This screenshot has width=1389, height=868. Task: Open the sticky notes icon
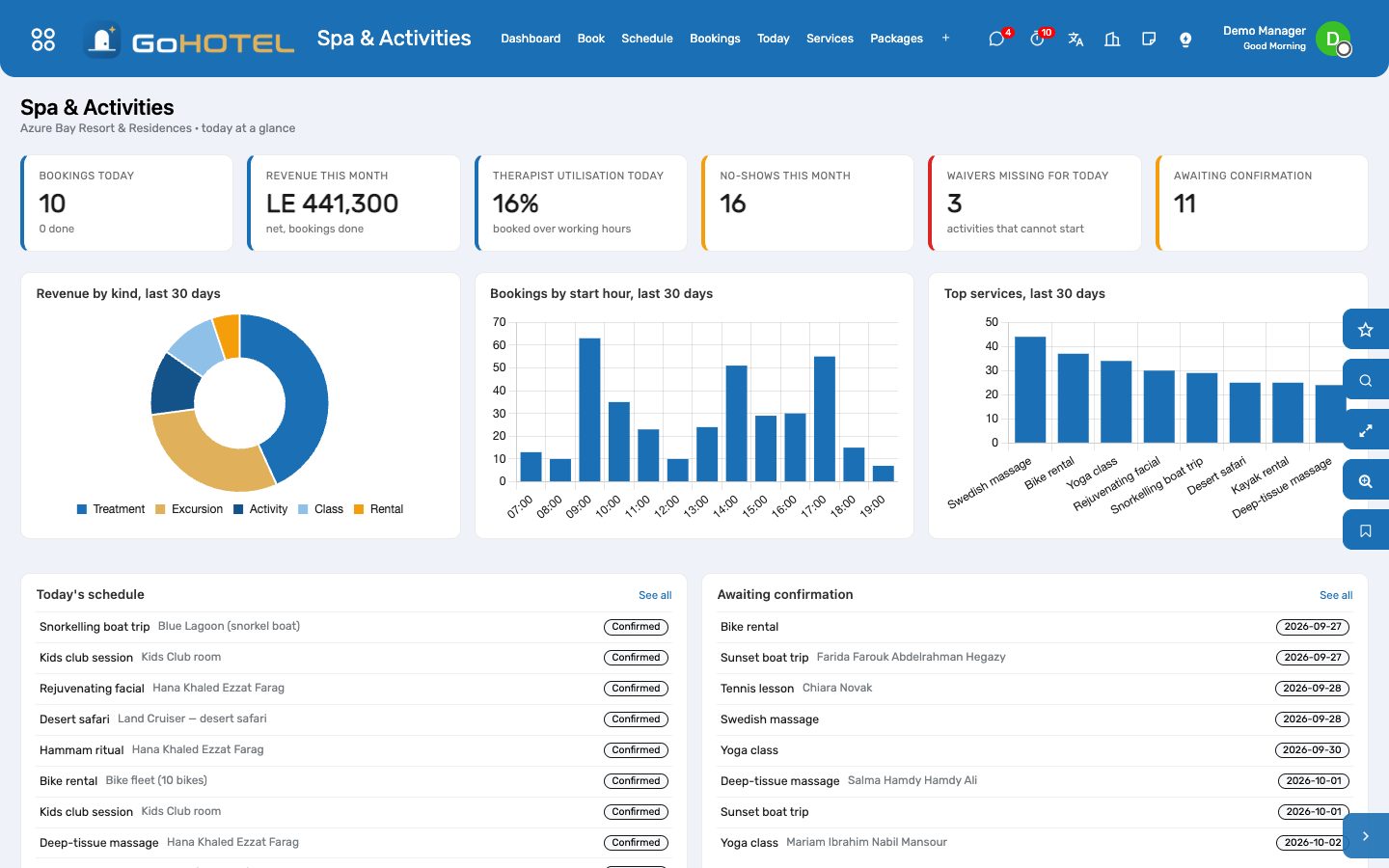1149,39
